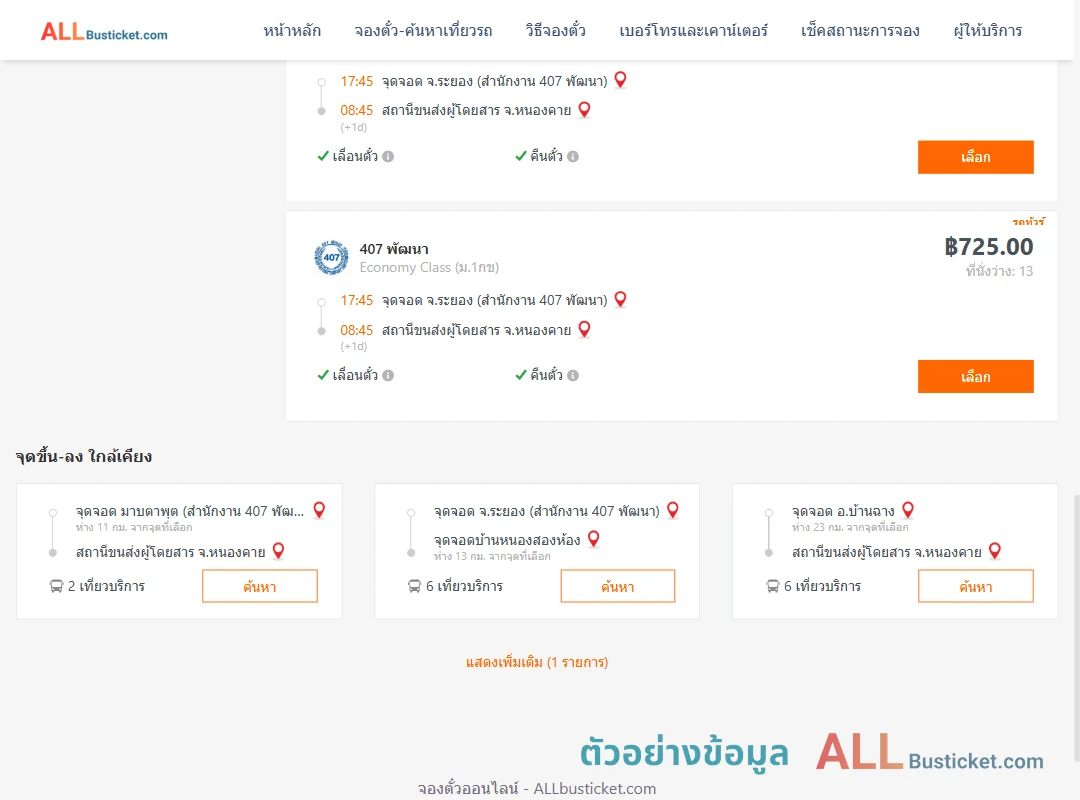This screenshot has width=1080, height=800.
Task: Open the หน้าหลัก menu item
Action: [x=292, y=31]
